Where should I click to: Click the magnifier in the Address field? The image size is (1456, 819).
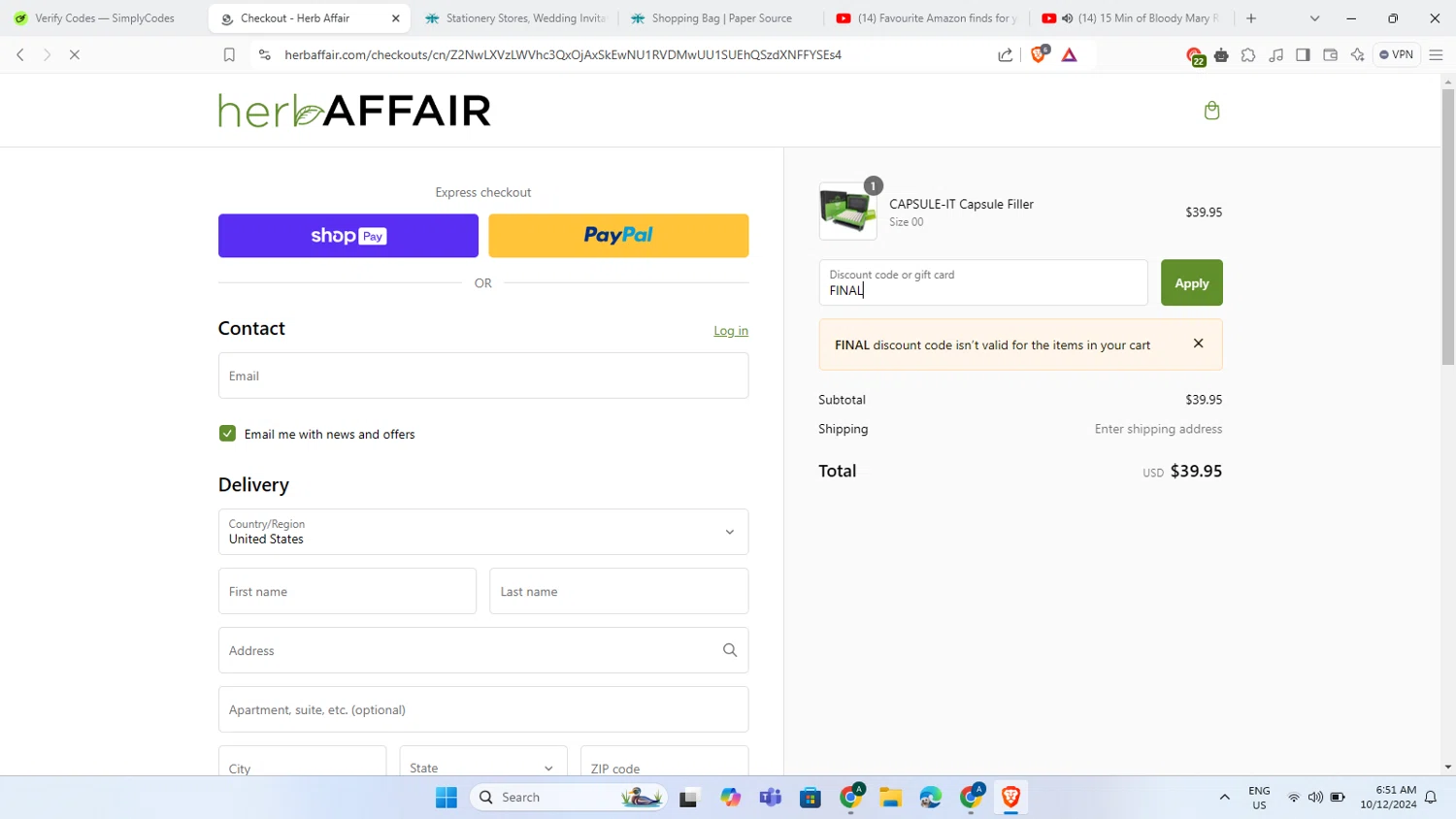(x=730, y=650)
